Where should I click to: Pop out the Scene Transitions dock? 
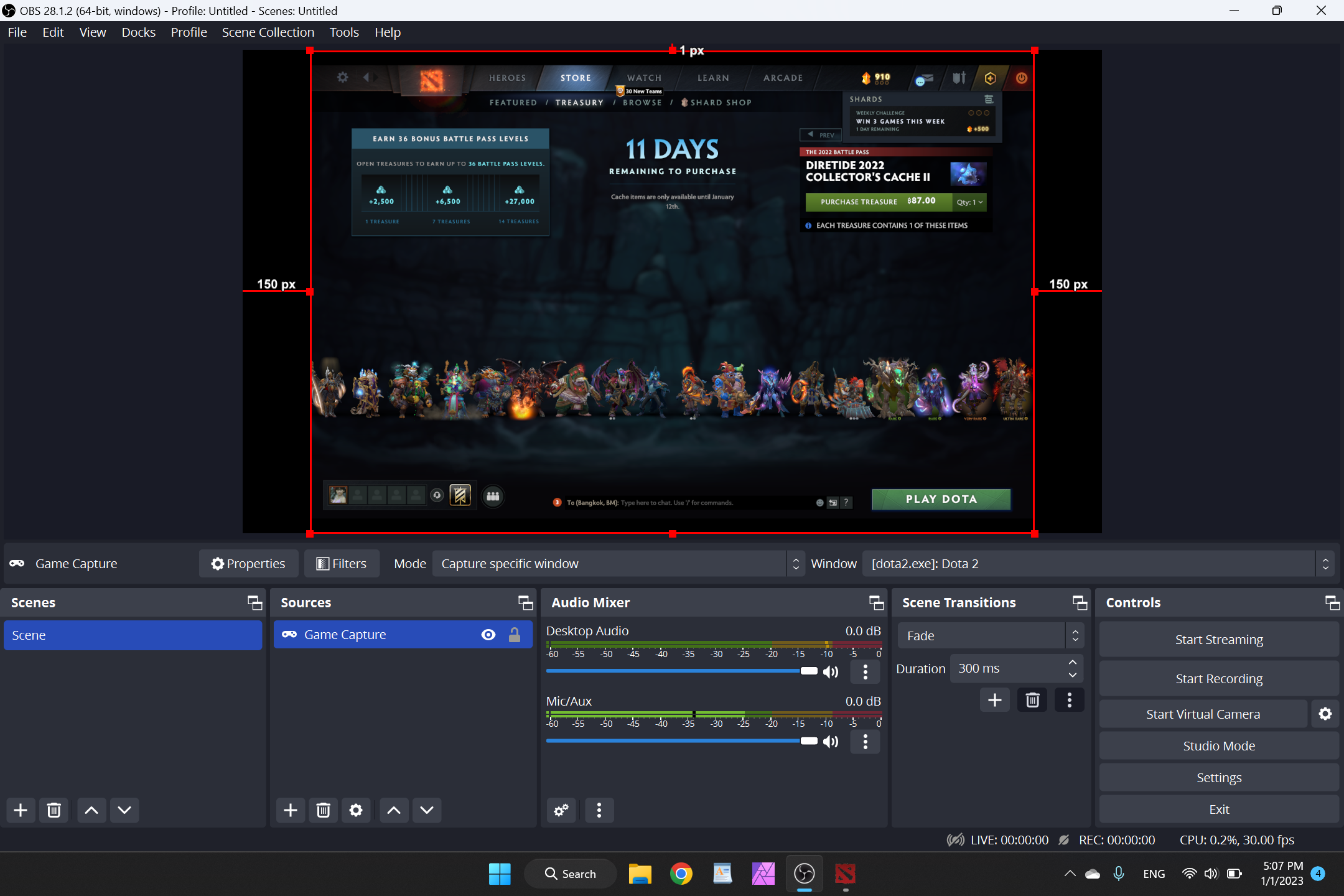pos(1080,602)
